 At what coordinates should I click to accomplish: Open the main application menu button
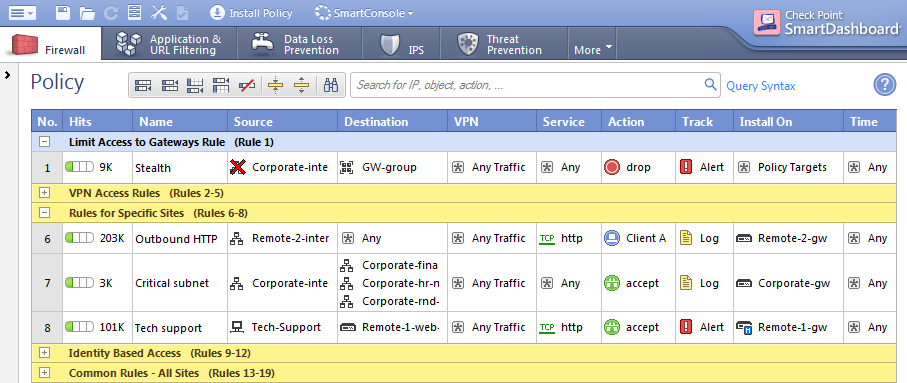tap(23, 13)
